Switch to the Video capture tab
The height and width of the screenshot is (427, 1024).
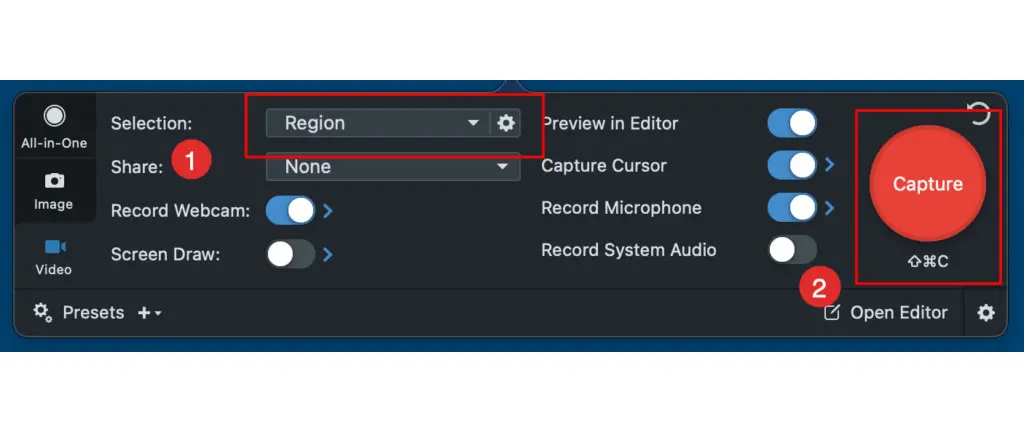pos(54,246)
